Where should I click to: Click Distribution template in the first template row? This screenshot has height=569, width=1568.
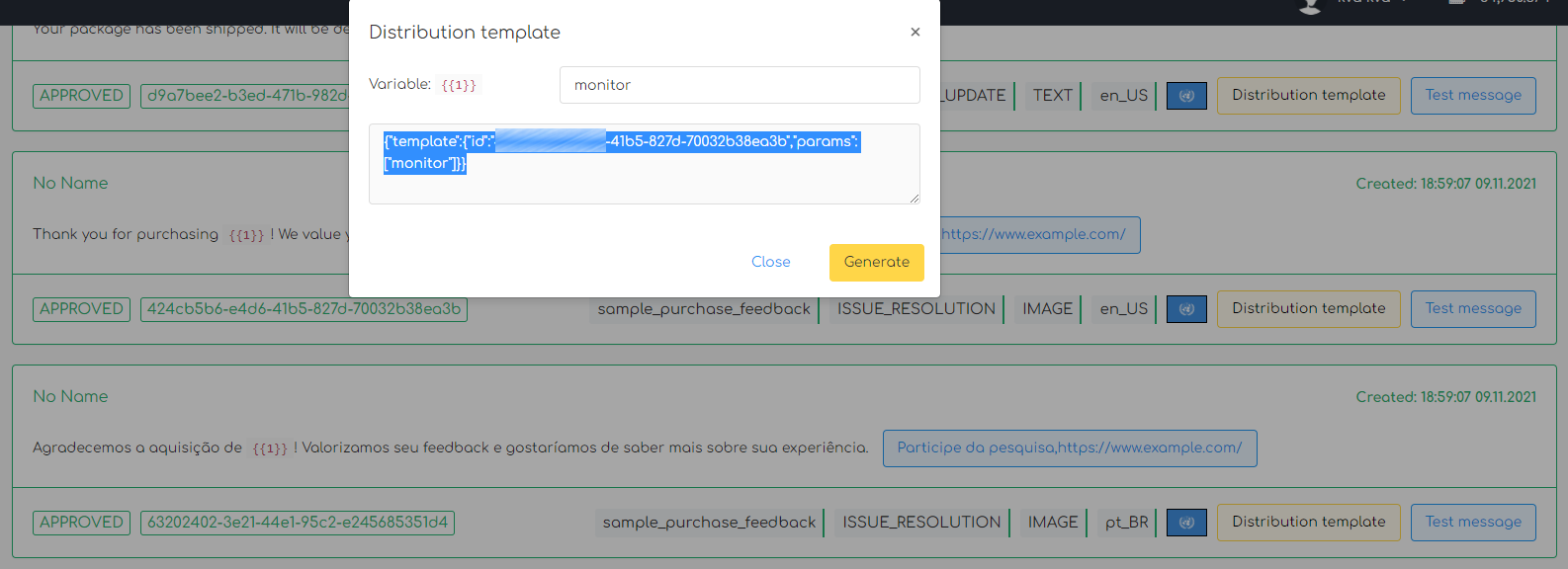[x=1308, y=96]
